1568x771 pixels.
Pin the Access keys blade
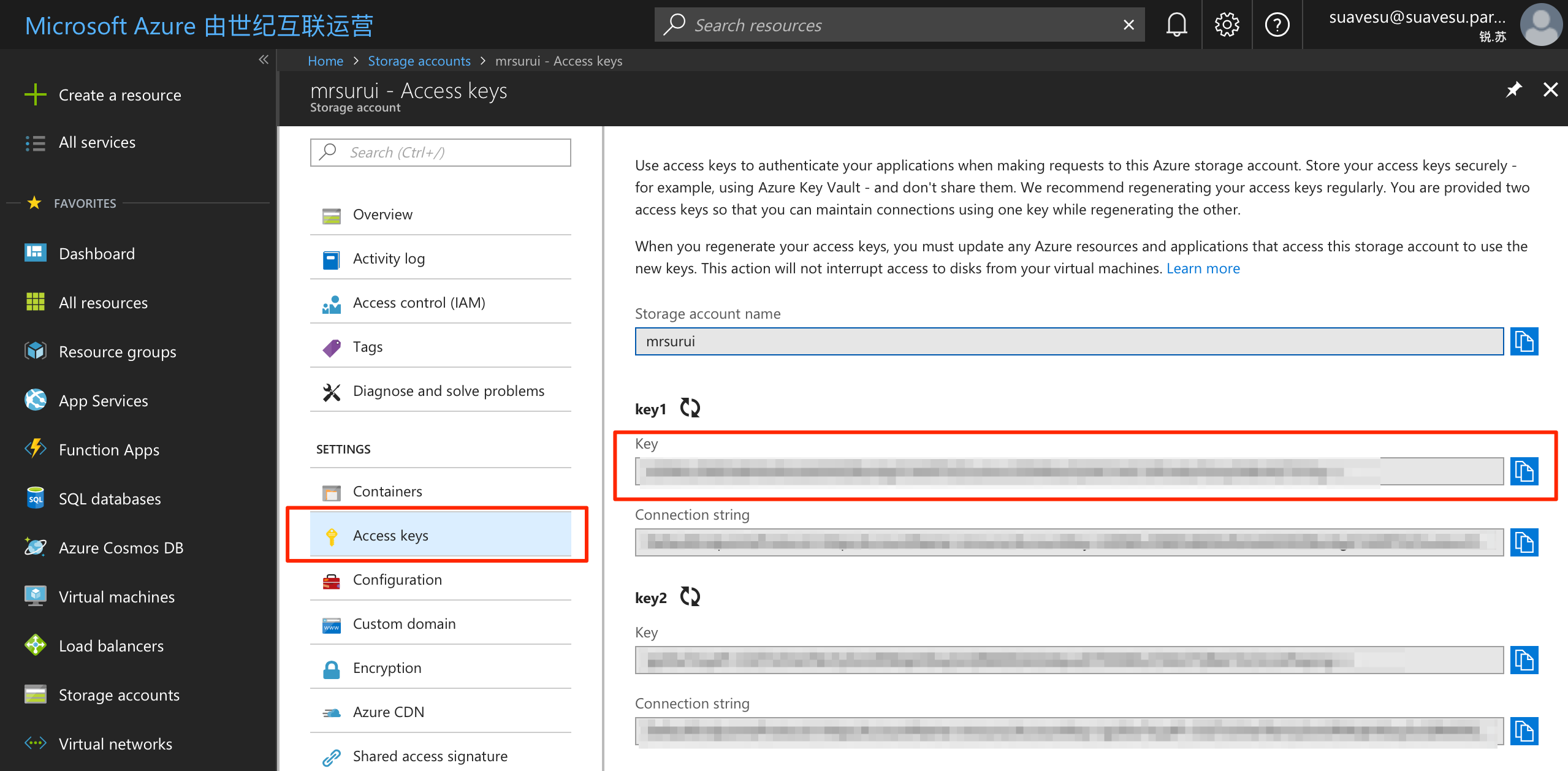tap(1514, 89)
